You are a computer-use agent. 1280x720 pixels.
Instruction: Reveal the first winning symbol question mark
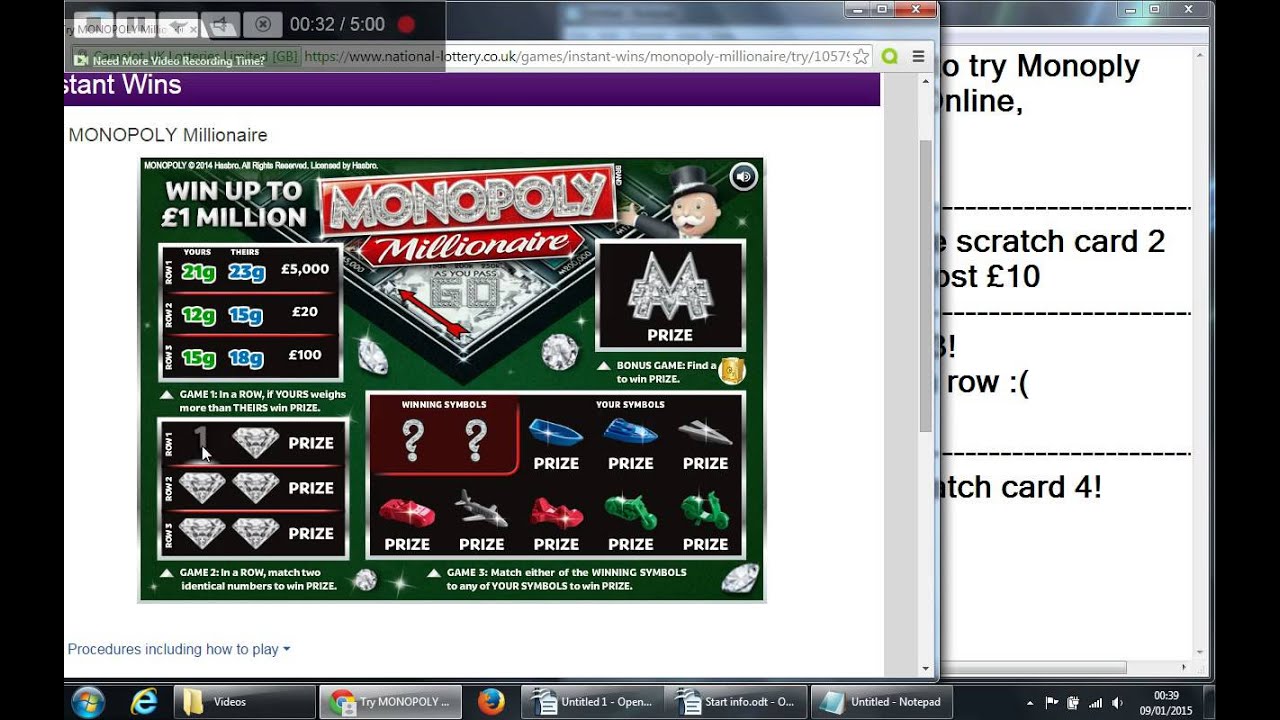413,440
